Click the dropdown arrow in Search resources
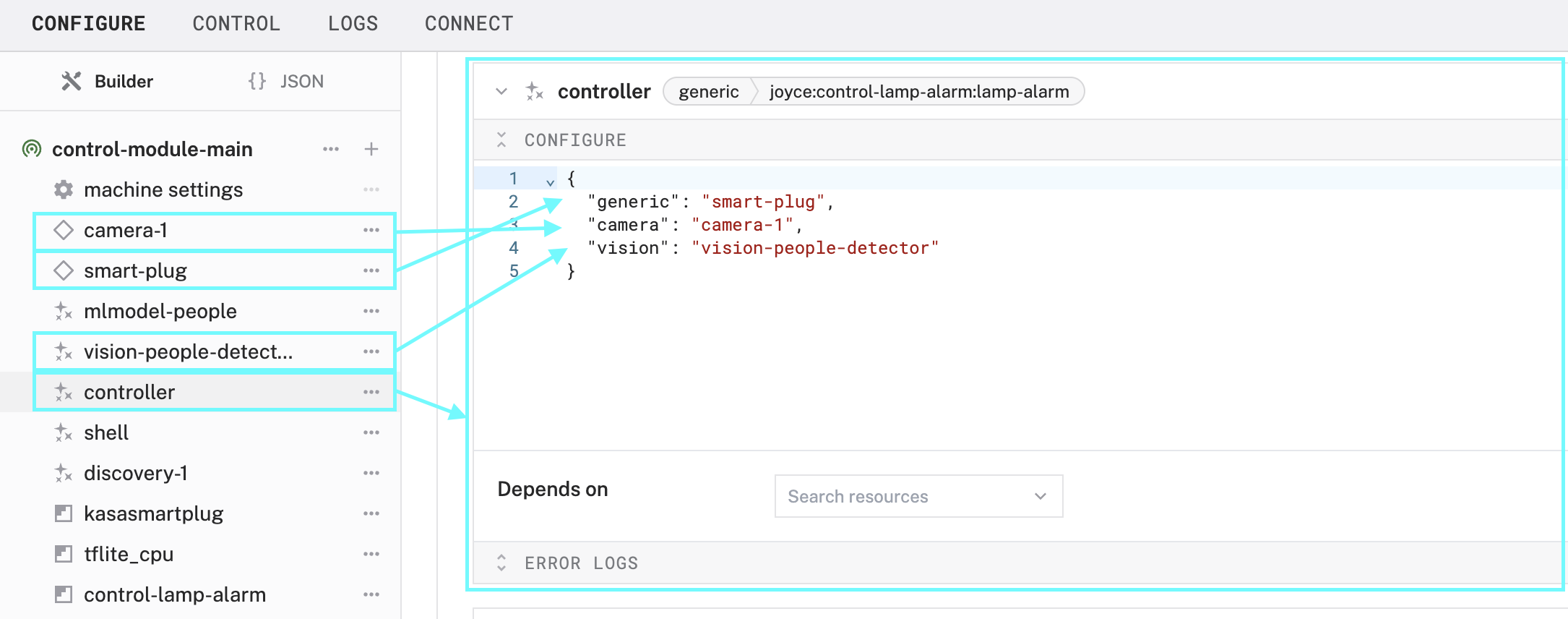This screenshot has width=1568, height=619. click(1041, 496)
